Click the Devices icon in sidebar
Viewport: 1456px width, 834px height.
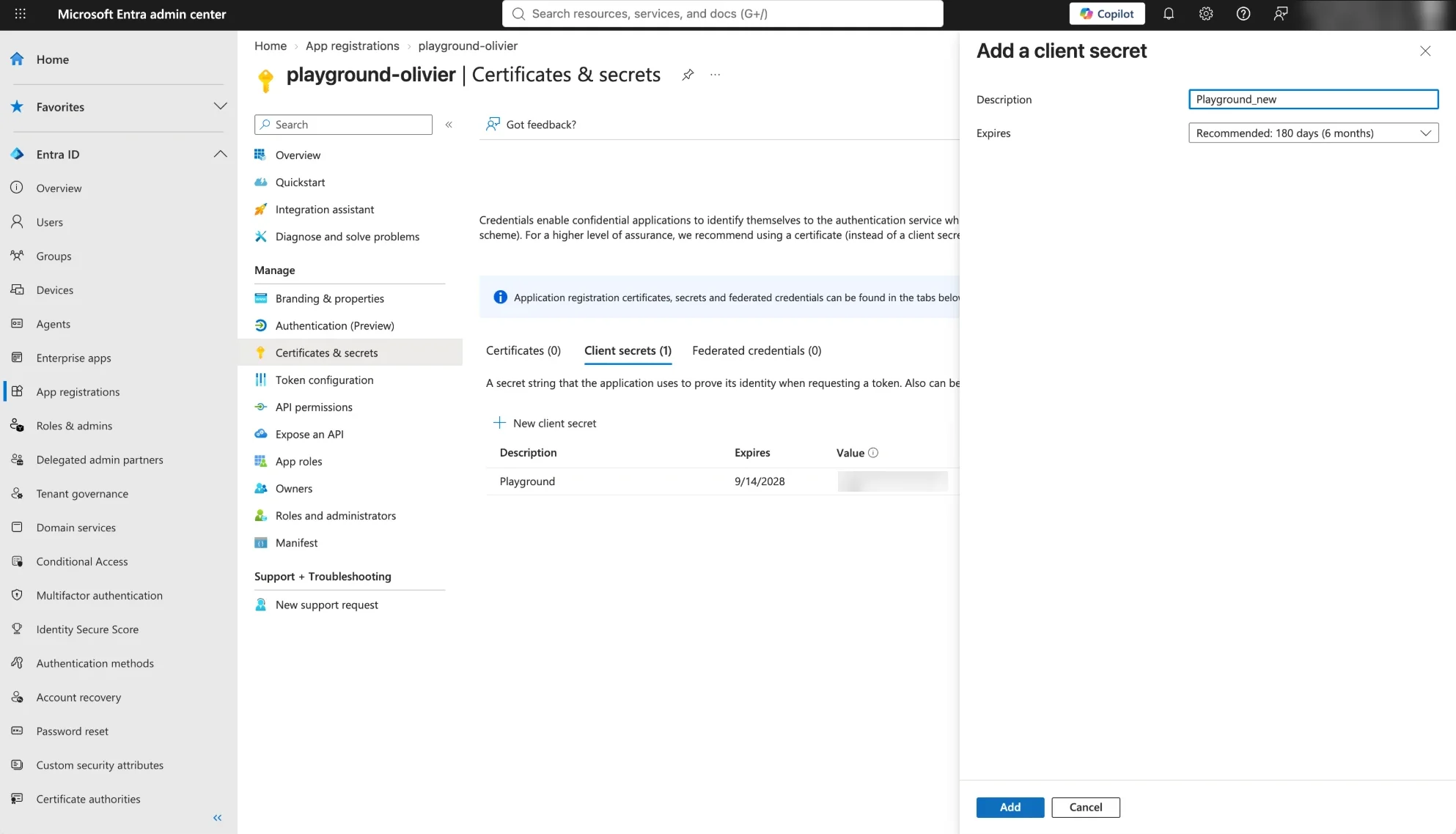tap(17, 289)
